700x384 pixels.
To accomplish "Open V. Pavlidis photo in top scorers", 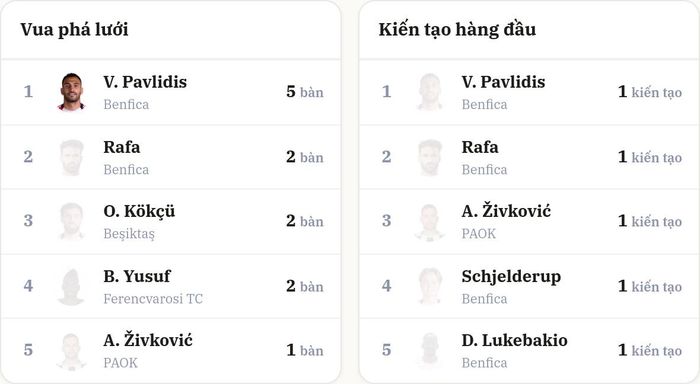I will coord(71,92).
